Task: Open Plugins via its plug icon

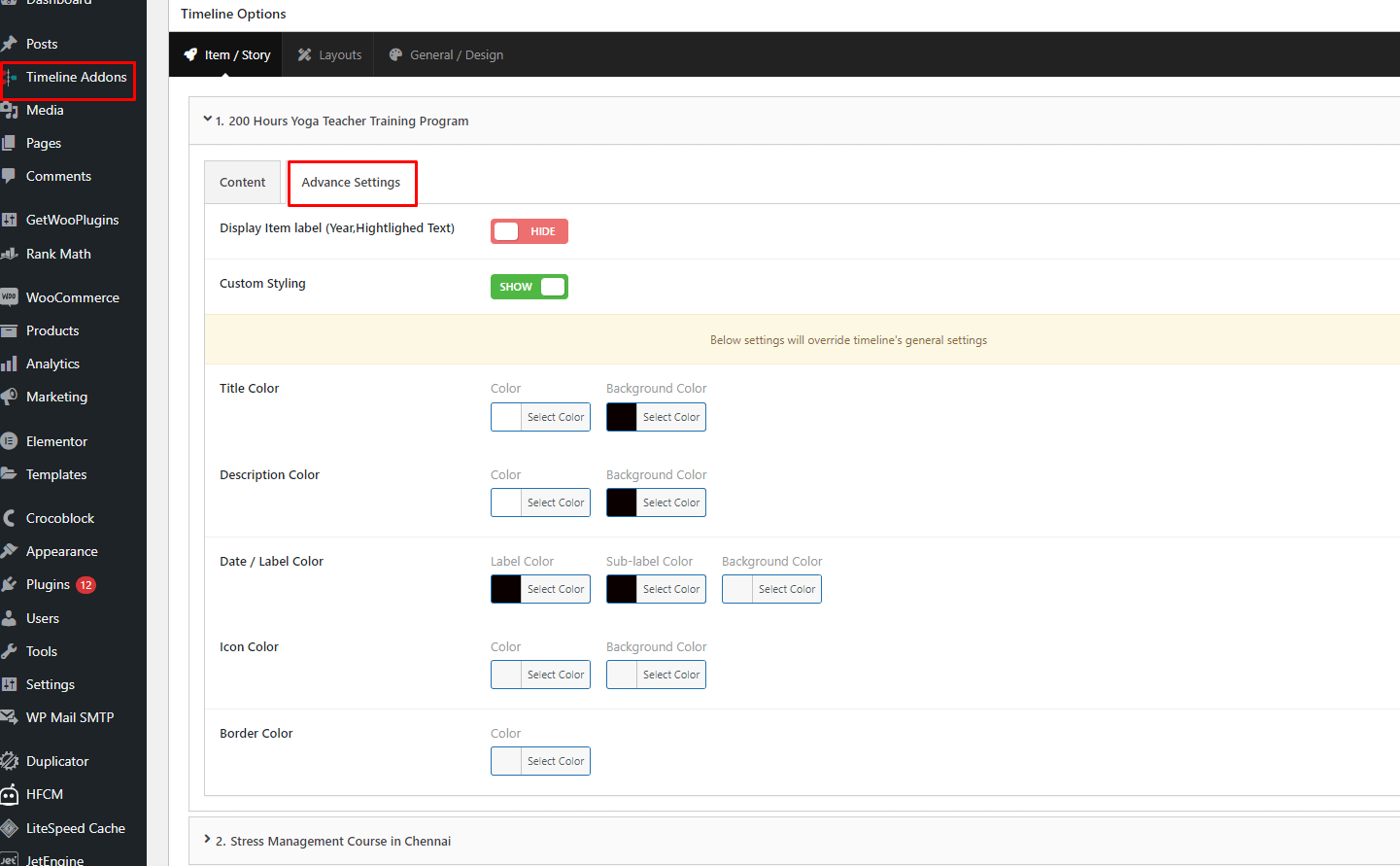Action: (9, 584)
